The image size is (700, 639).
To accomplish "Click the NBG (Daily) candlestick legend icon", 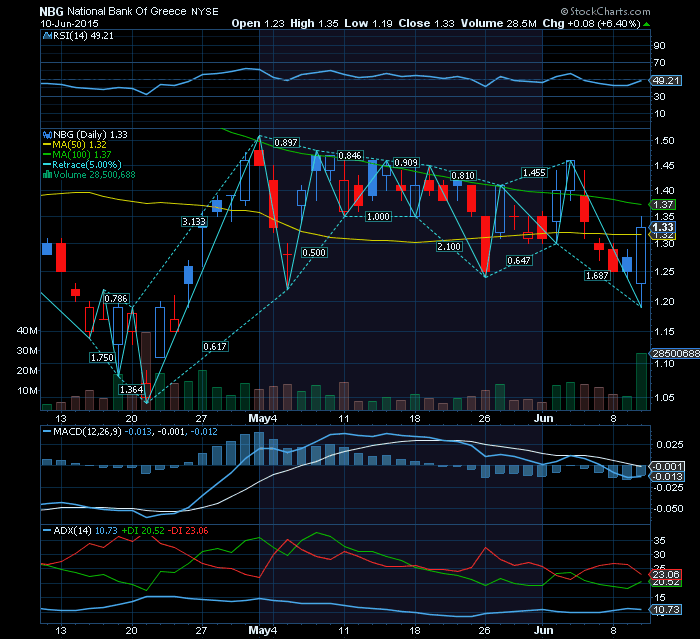I will click(x=47, y=134).
